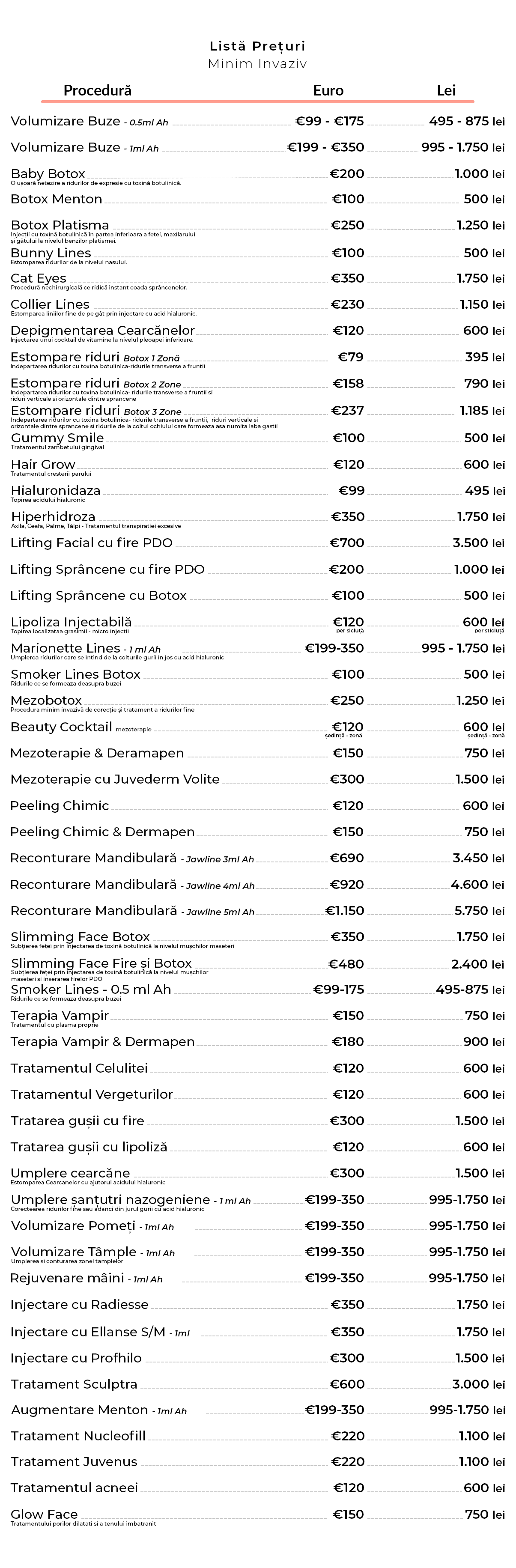Screen dimensions: 516x1568
Task: Click the €1.150 Jawline 5ml price
Action: (x=345, y=911)
